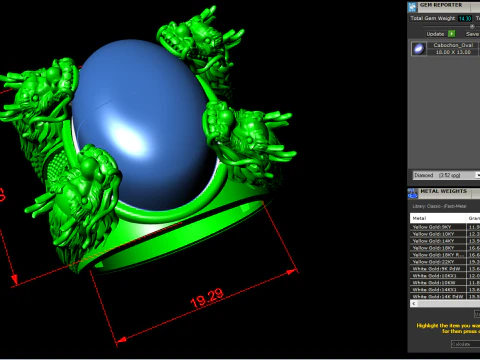Click the Gem Reporter panel icon
Image resolution: width=480 pixels, height=360 pixels.
click(412, 6)
